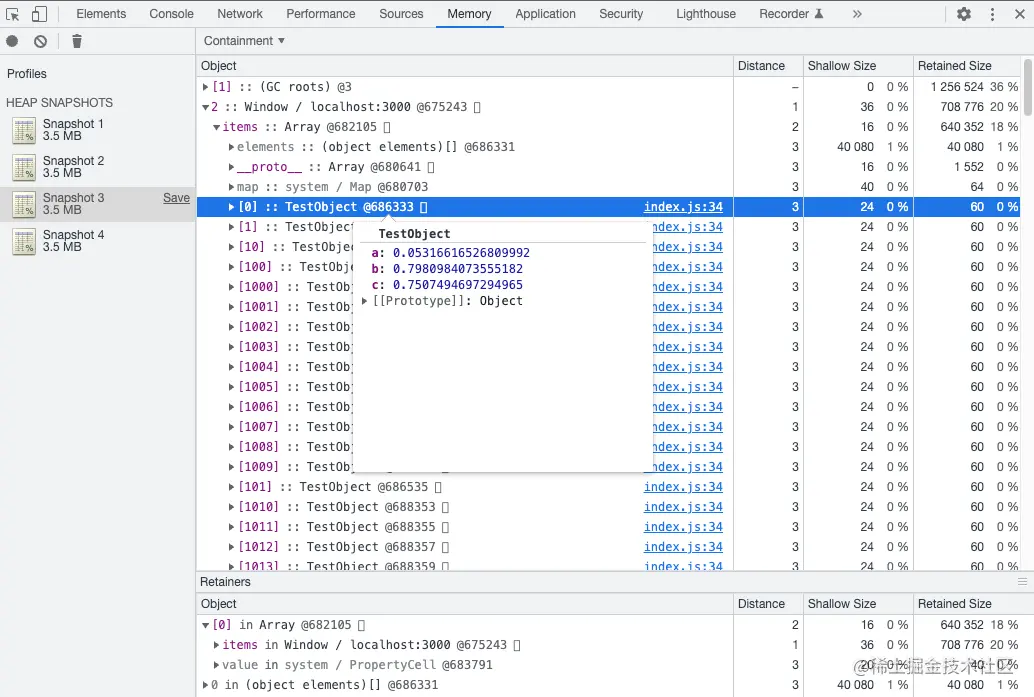The image size is (1034, 697).
Task: Open index.js:34 link on [1011] row
Action: [683, 527]
